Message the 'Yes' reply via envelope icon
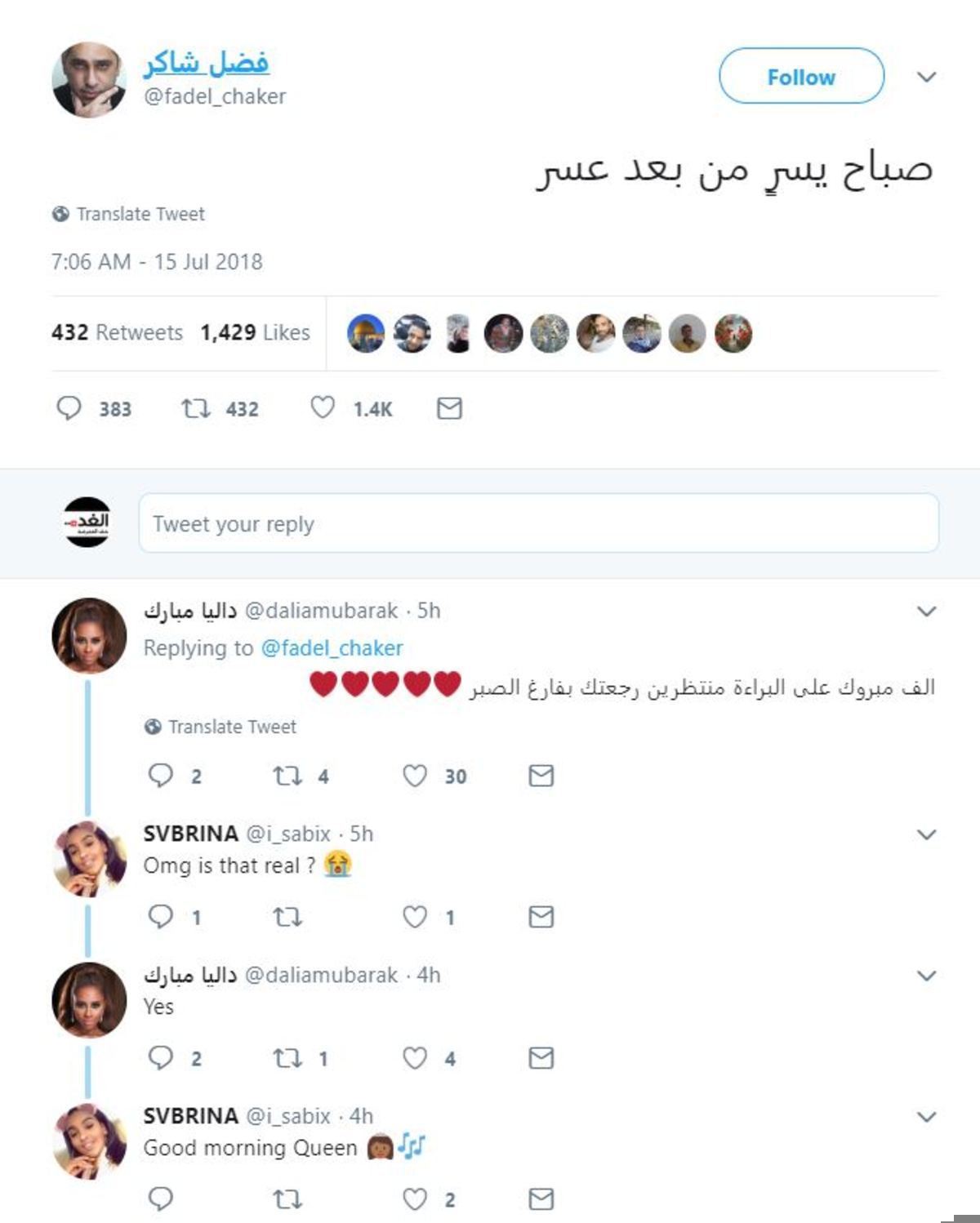 541,1058
